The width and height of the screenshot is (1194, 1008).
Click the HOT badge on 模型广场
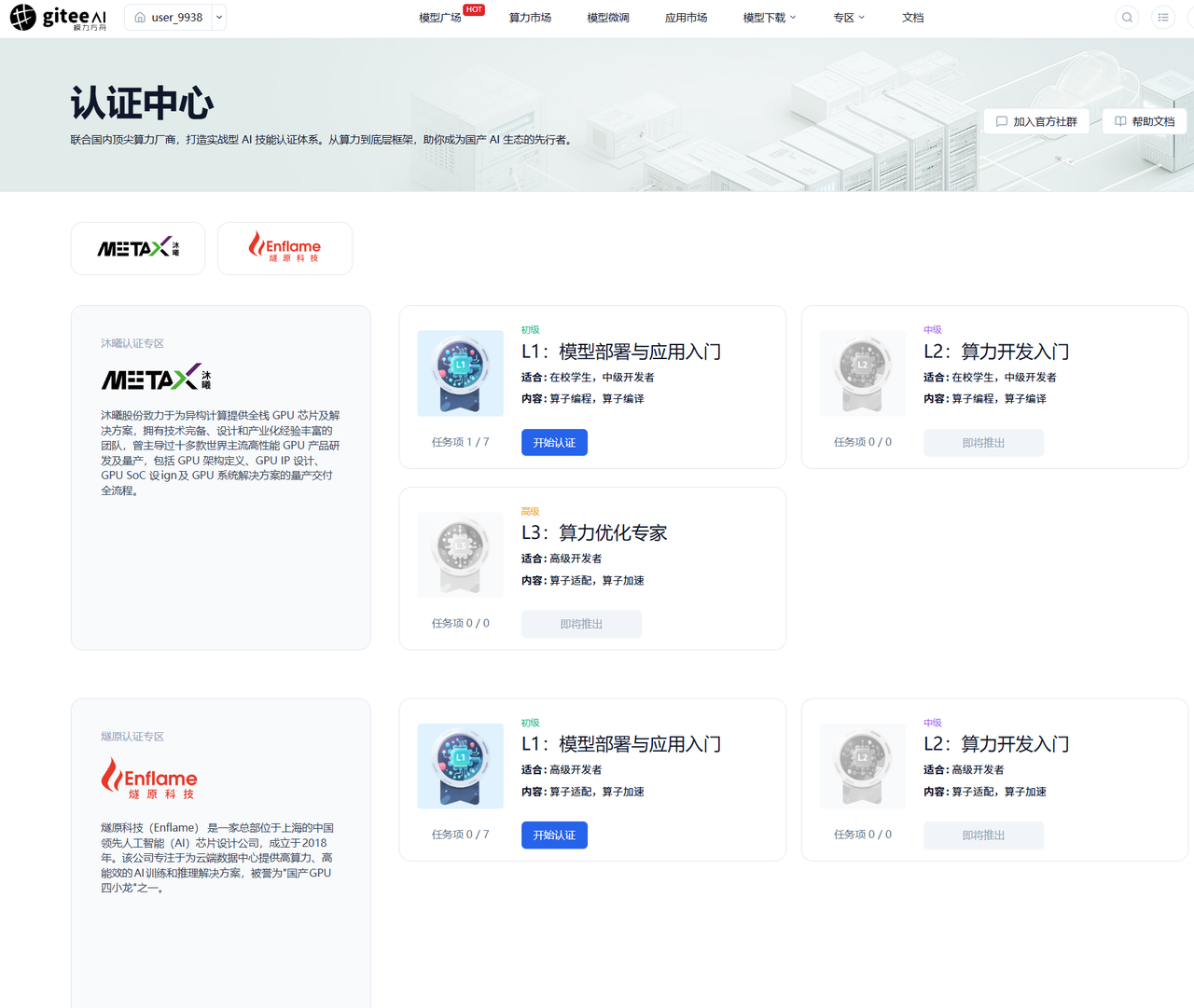[x=474, y=9]
